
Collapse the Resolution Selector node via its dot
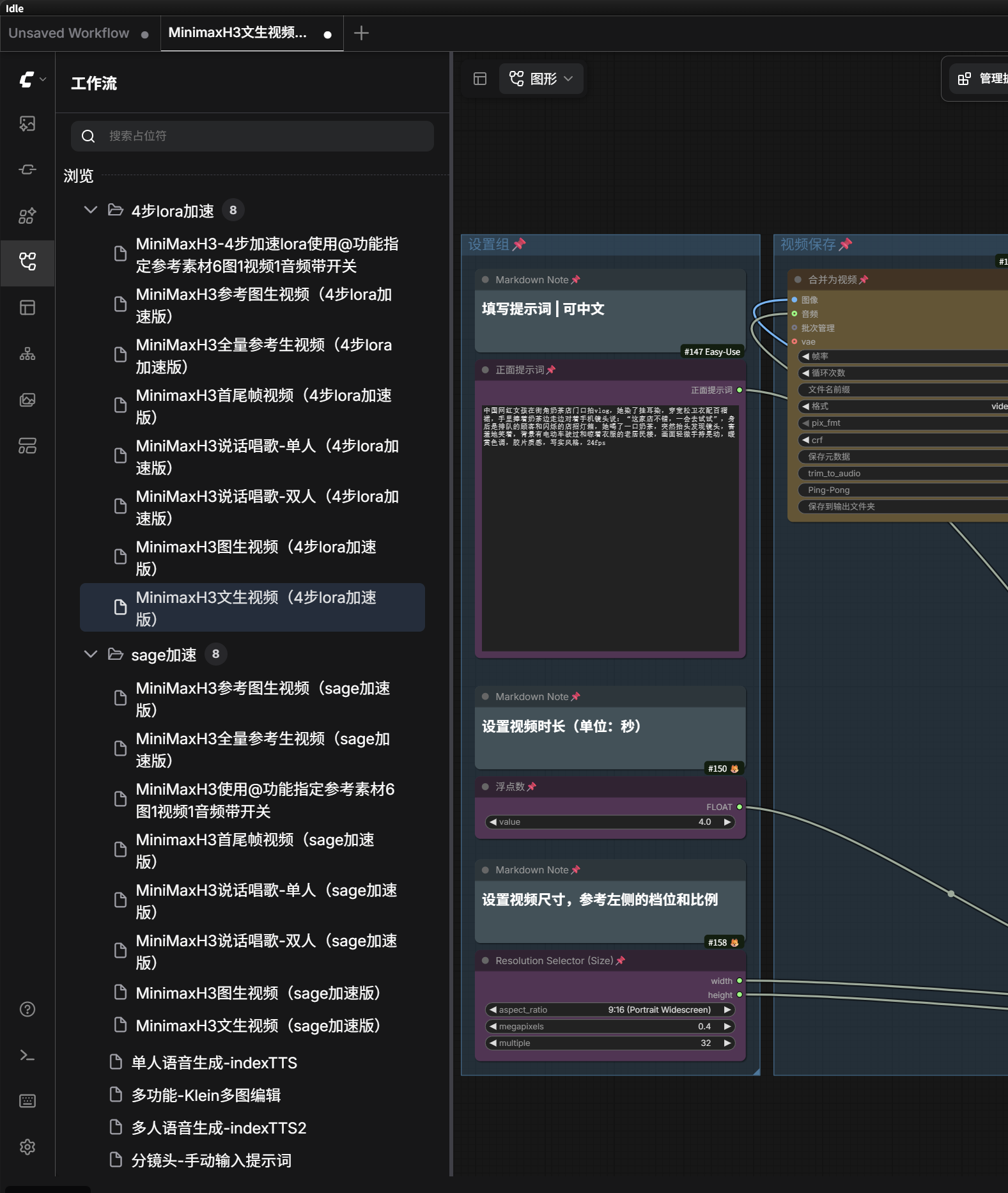(x=485, y=961)
